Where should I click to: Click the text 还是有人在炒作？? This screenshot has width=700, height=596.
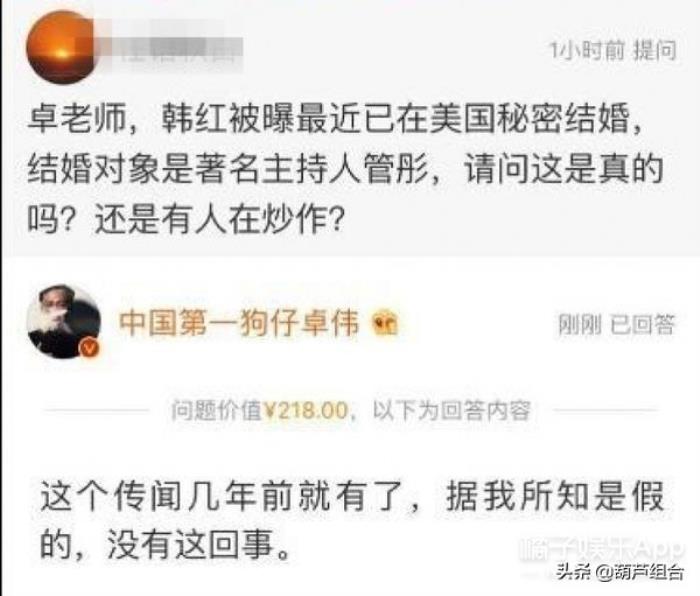[220, 220]
